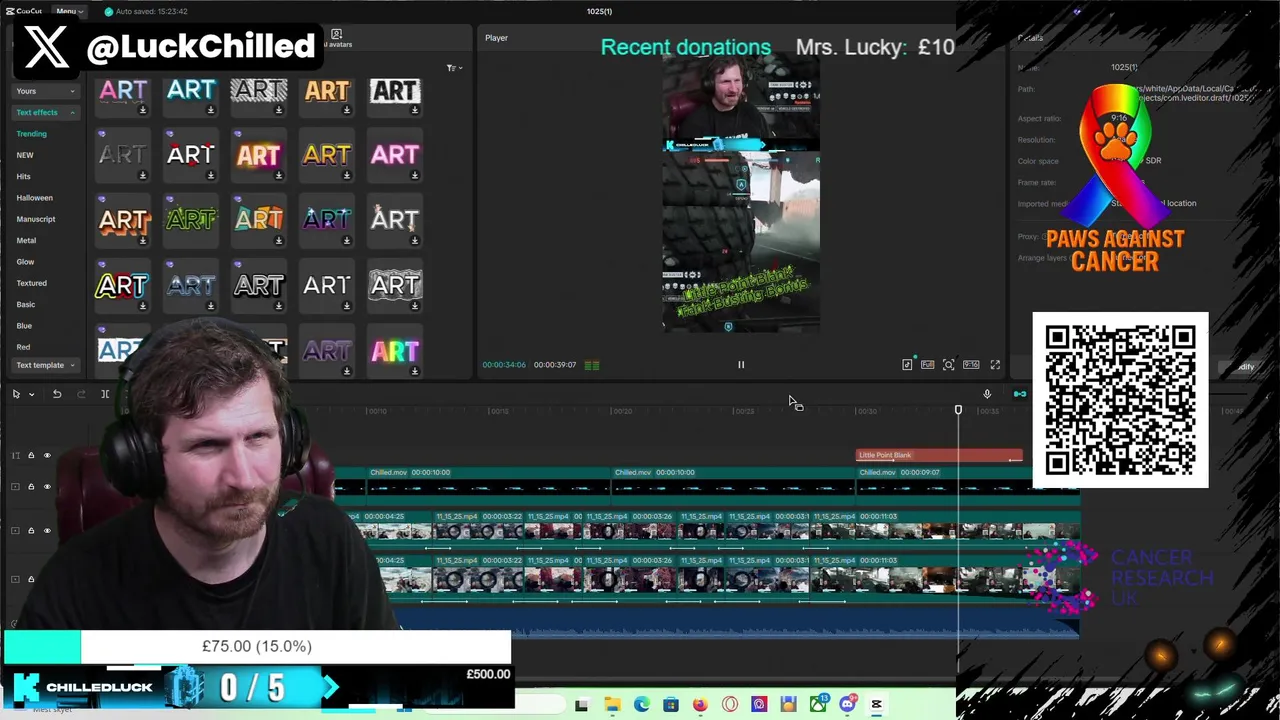This screenshot has height=720, width=1280.
Task: Select the Manuscript effects category
Action: [x=36, y=219]
